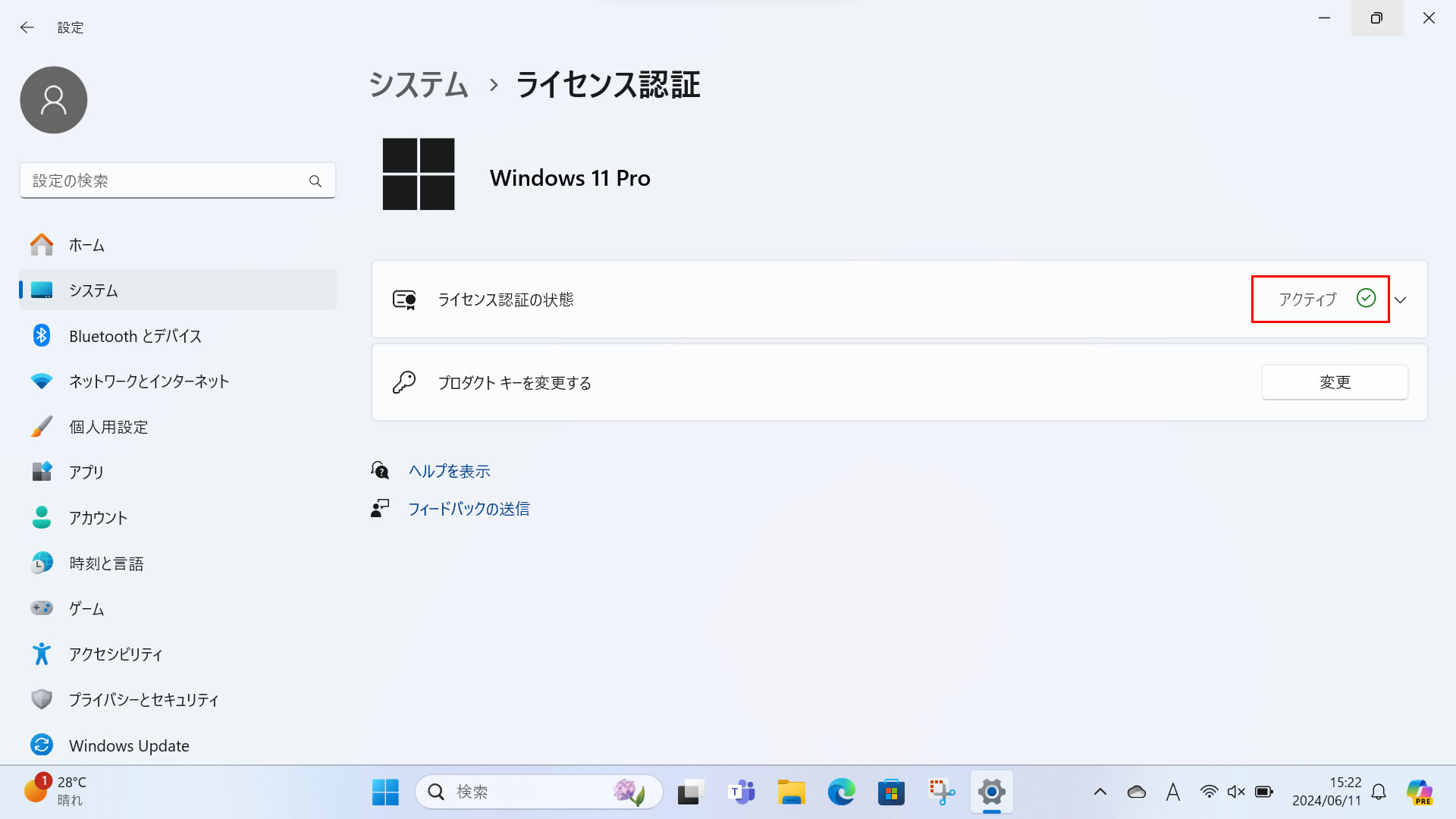
Task: Open notifications bell icon
Action: (1379, 792)
